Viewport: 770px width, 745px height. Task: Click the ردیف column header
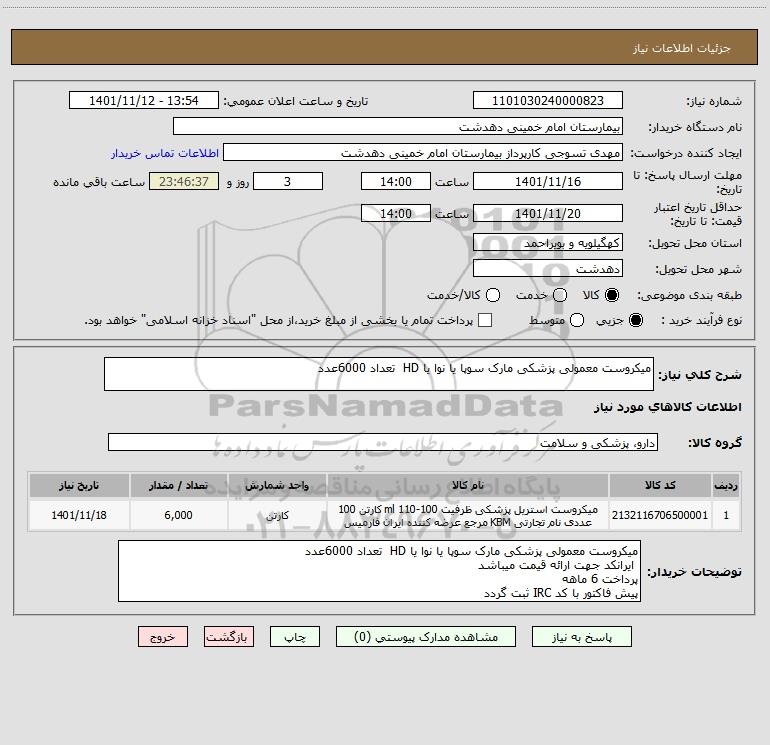tap(726, 485)
